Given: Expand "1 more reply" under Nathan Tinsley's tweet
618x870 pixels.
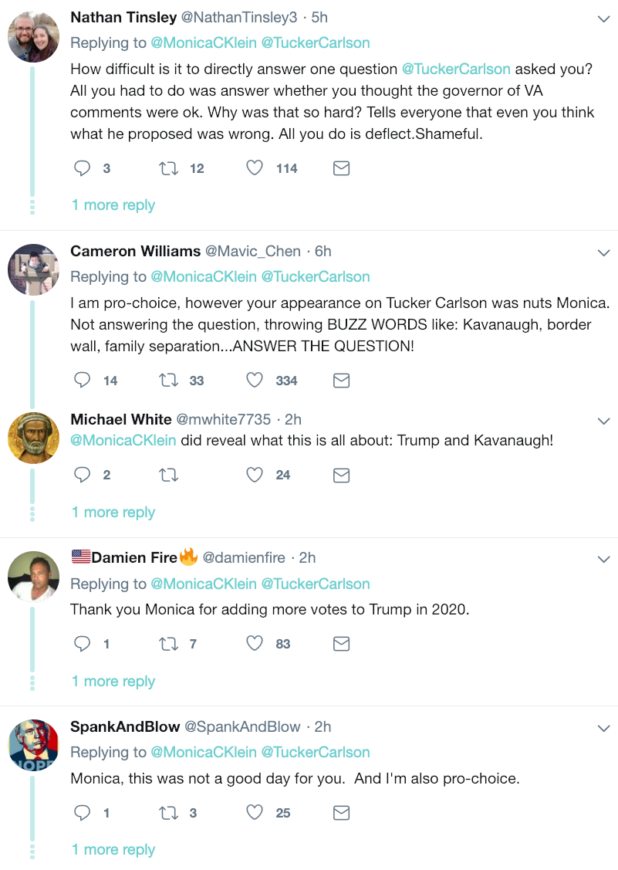Looking at the screenshot, I should [x=113, y=205].
